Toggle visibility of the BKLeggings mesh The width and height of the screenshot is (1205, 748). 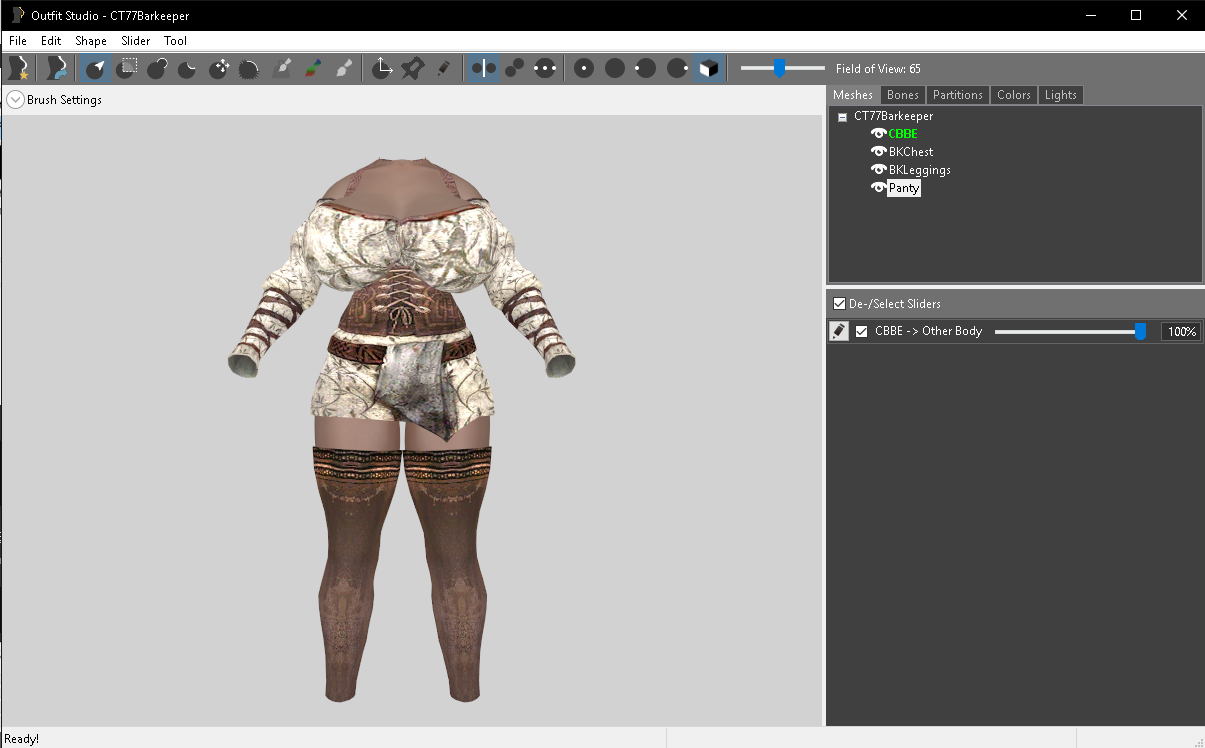click(x=878, y=170)
